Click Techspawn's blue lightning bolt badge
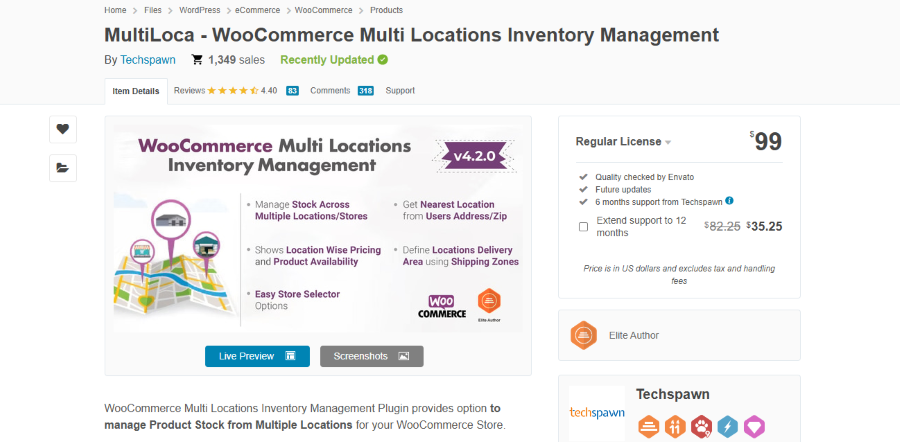This screenshot has height=442, width=900. coord(728,427)
